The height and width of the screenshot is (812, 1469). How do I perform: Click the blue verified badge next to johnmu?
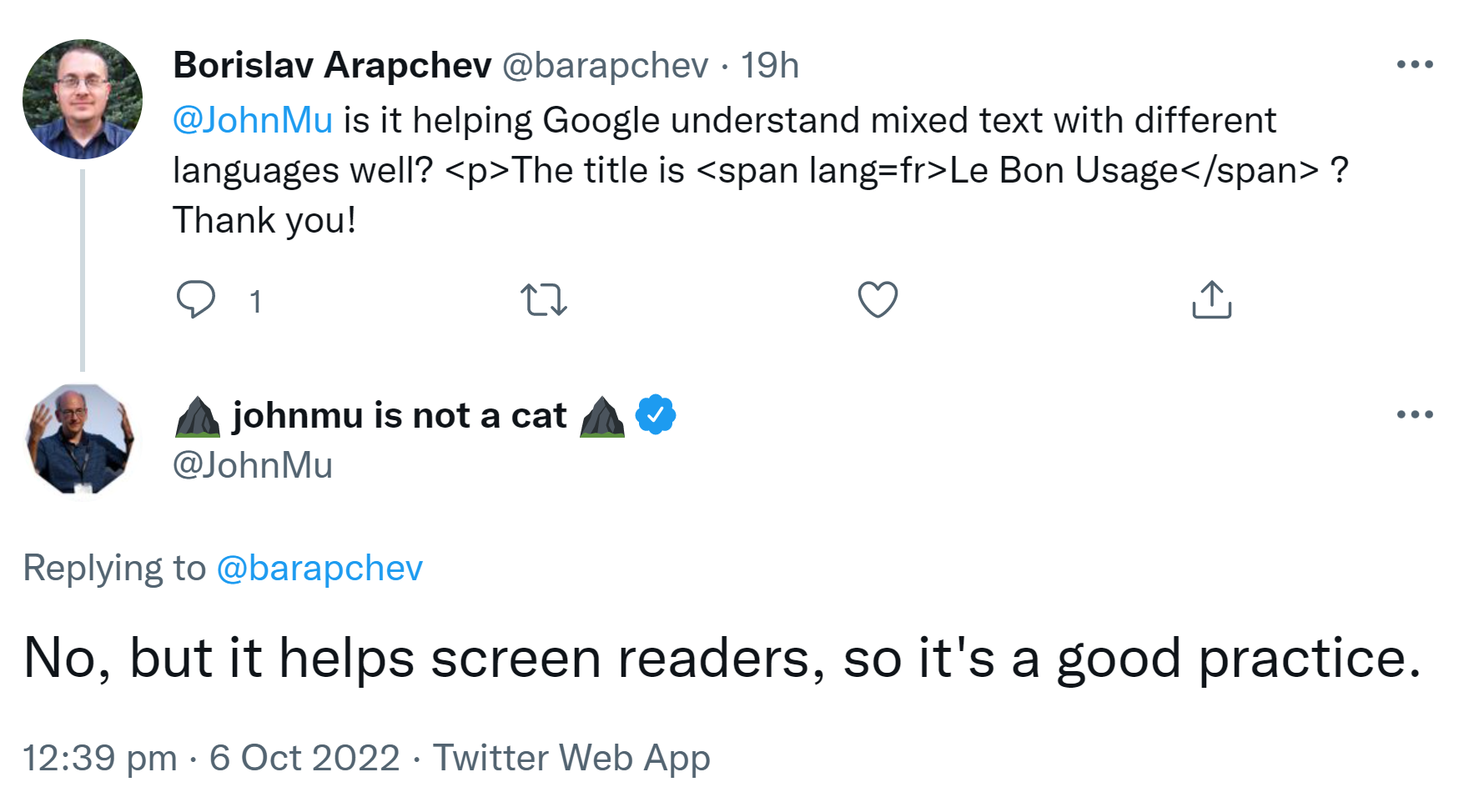[656, 414]
